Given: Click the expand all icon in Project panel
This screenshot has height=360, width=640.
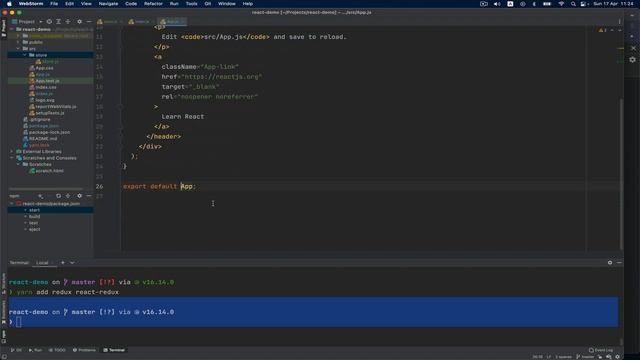Looking at the screenshot, I should pos(58,21).
